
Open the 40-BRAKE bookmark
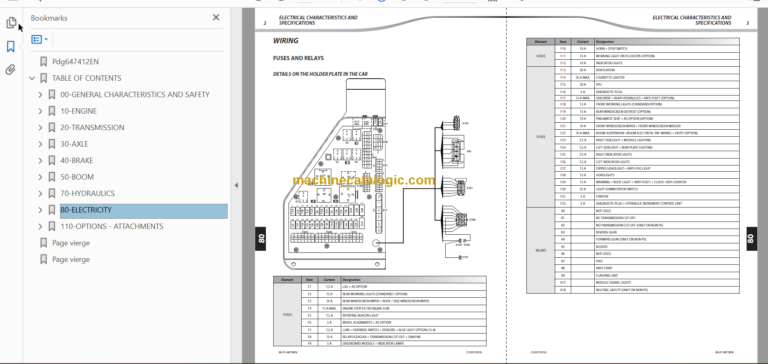tap(76, 161)
